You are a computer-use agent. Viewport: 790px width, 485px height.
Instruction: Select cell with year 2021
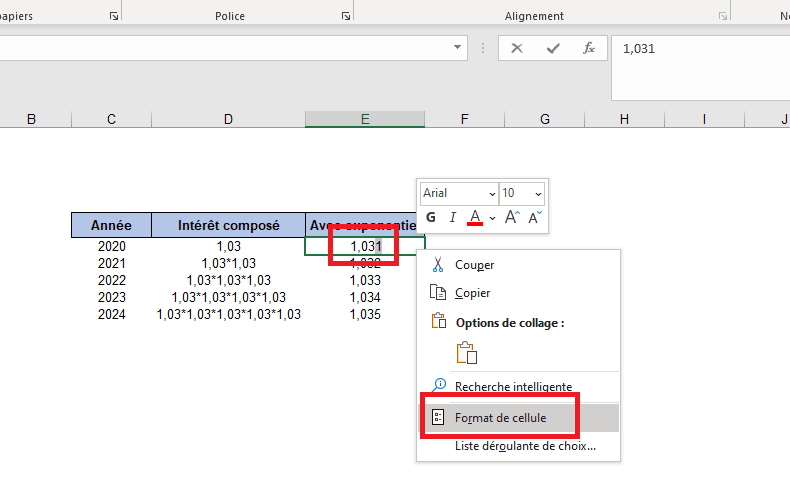pyautogui.click(x=111, y=263)
